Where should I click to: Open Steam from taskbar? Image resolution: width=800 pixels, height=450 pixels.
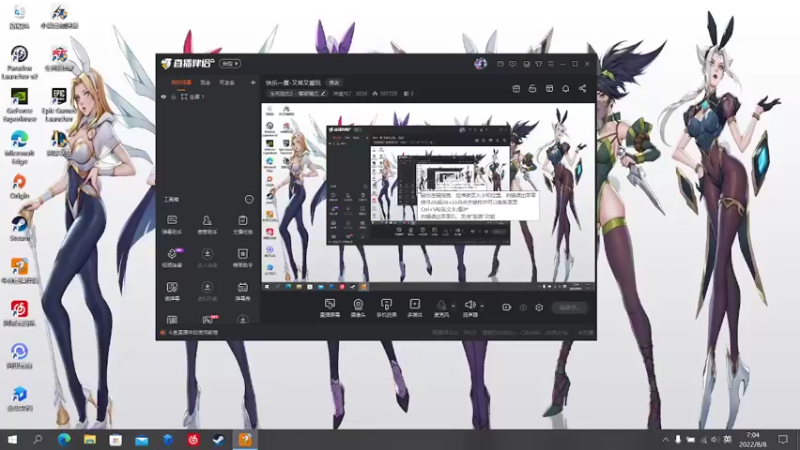click(219, 440)
